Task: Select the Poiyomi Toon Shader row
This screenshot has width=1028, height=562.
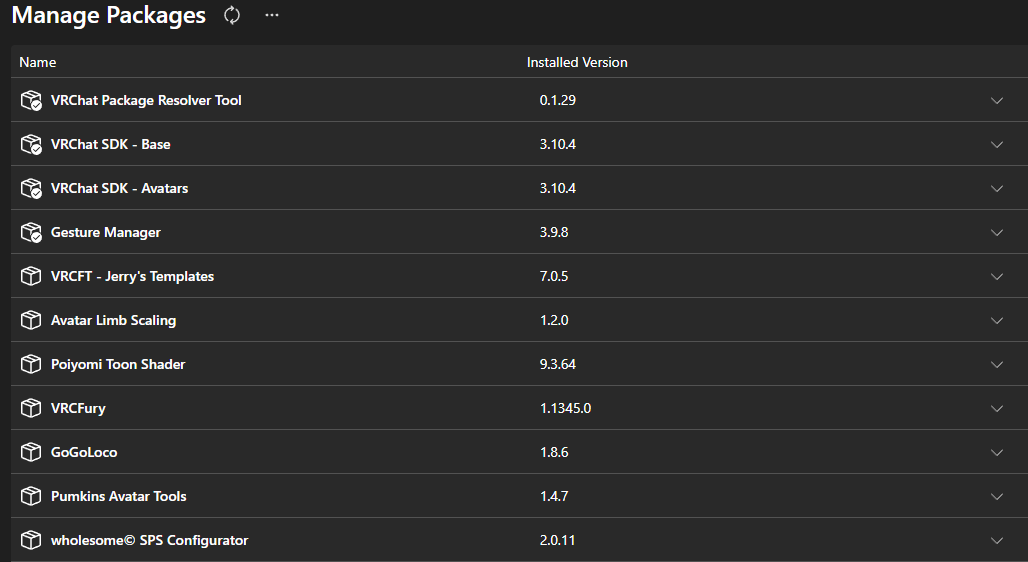Action: [519, 364]
